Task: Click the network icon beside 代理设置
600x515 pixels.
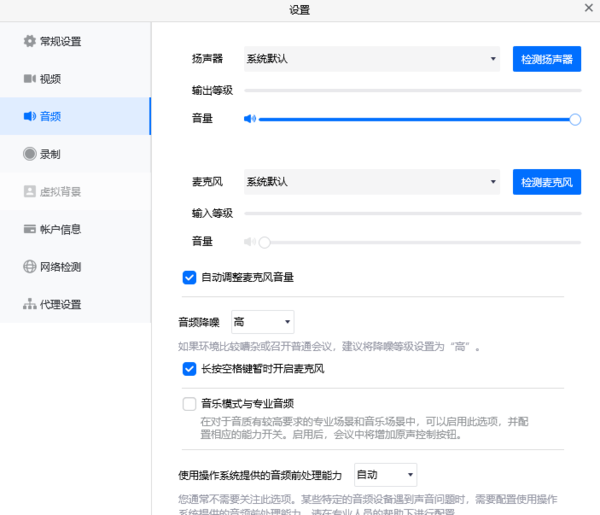Action: (29, 304)
